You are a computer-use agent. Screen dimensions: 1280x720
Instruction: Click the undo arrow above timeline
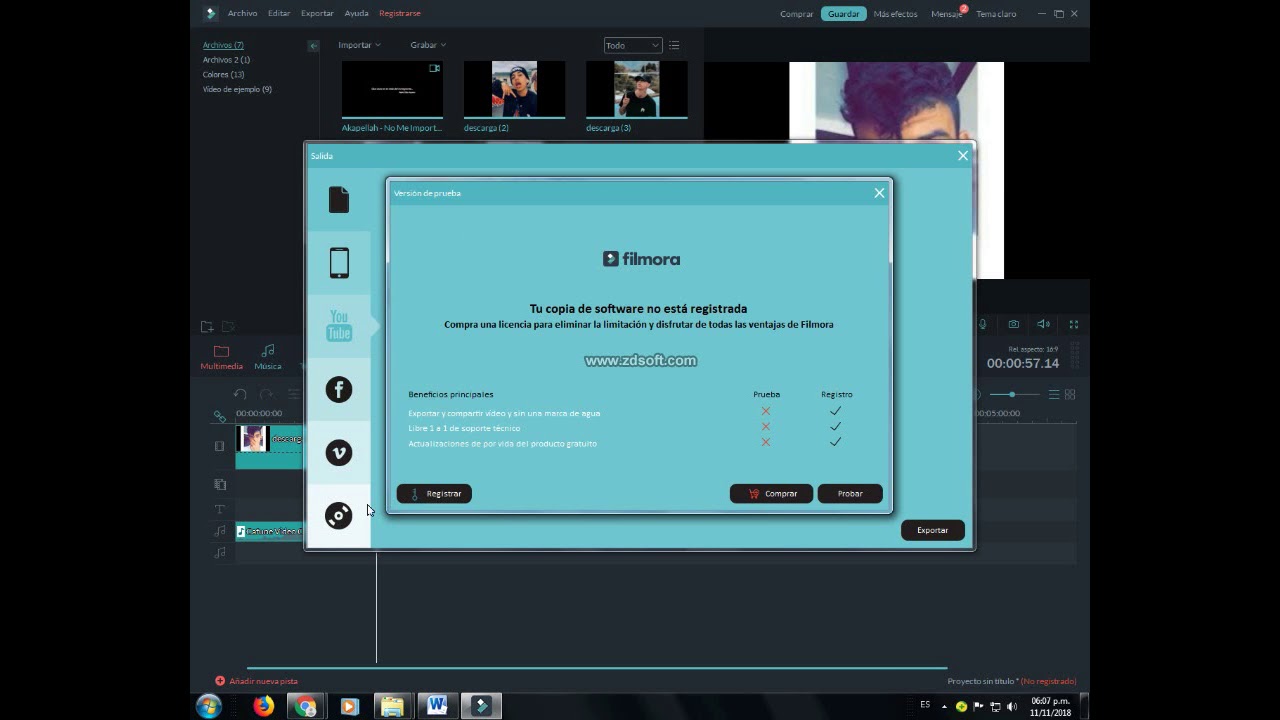click(240, 394)
